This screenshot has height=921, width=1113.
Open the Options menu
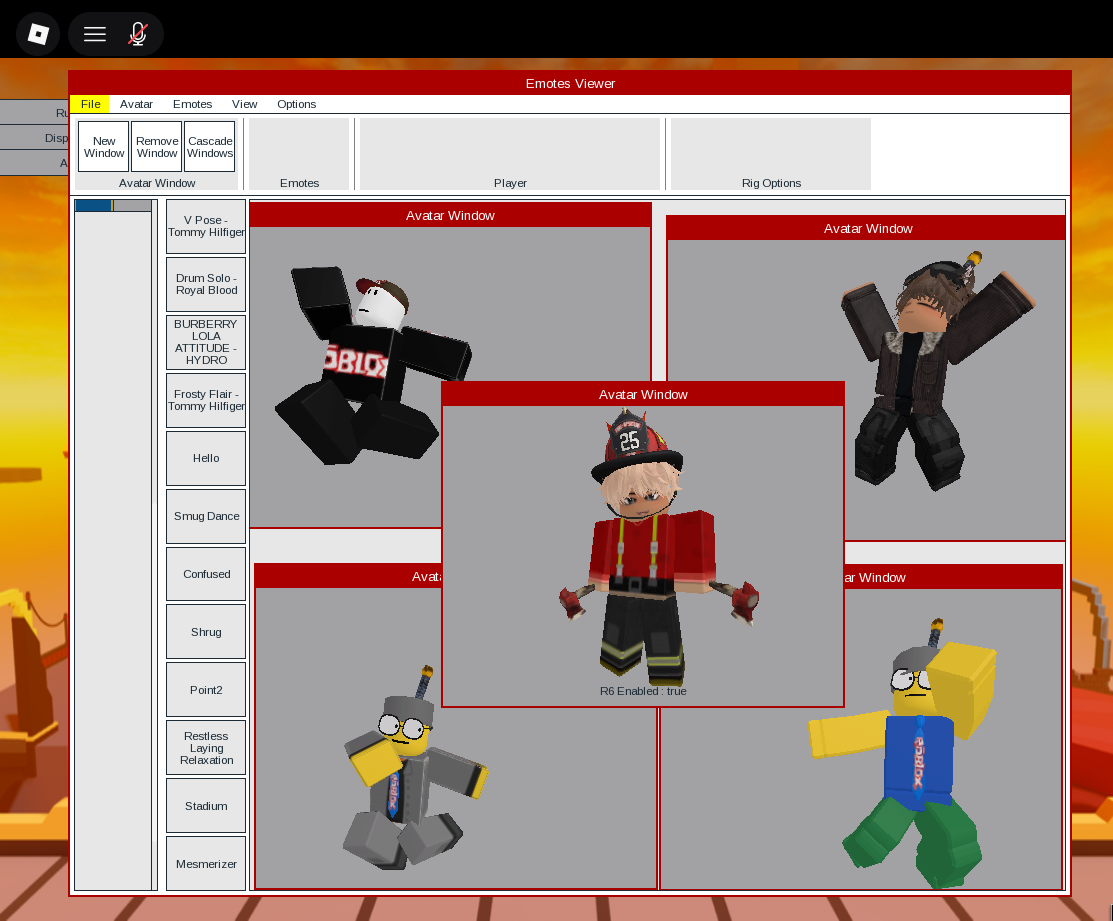click(297, 104)
